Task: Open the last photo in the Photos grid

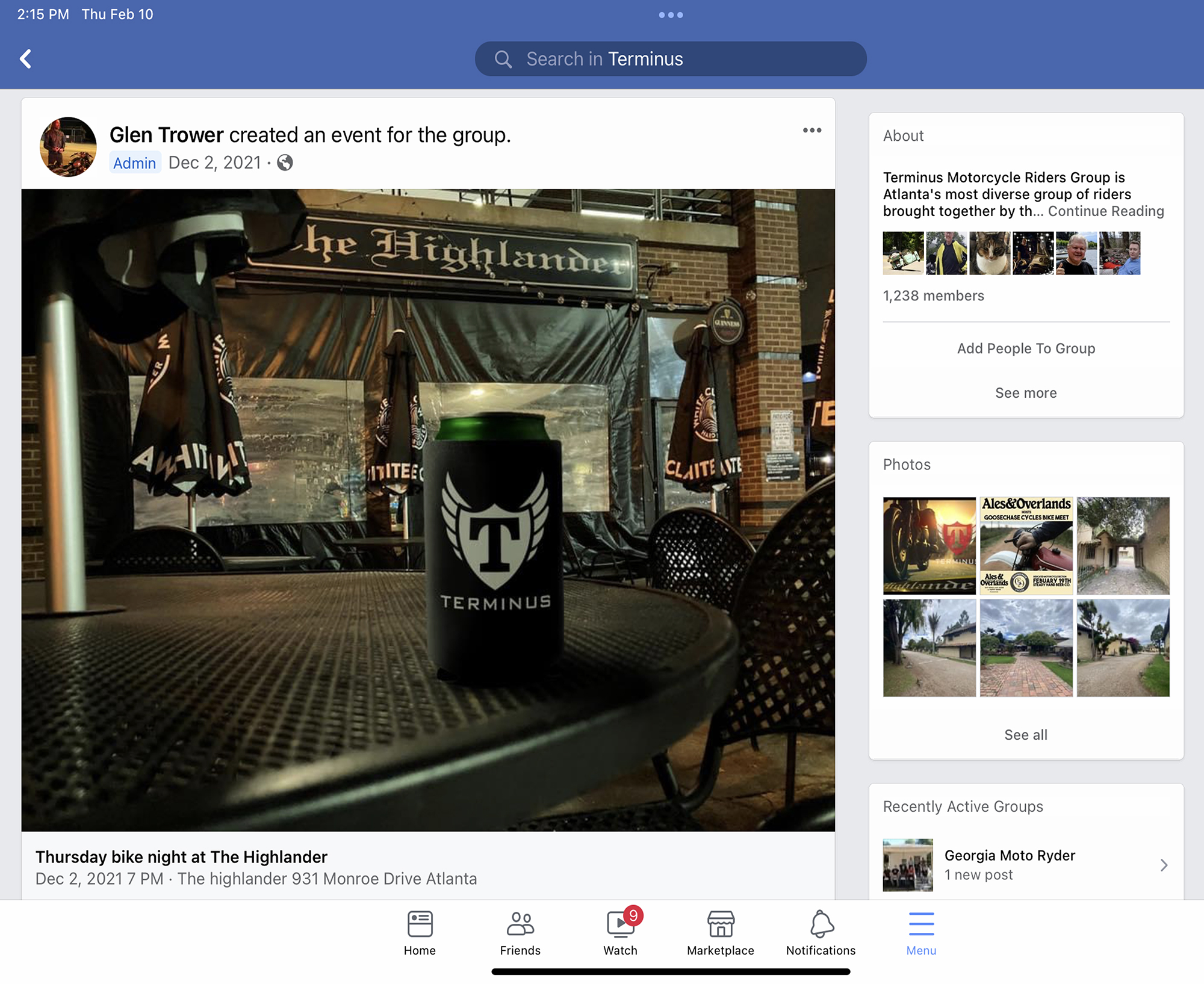Action: 1123,648
